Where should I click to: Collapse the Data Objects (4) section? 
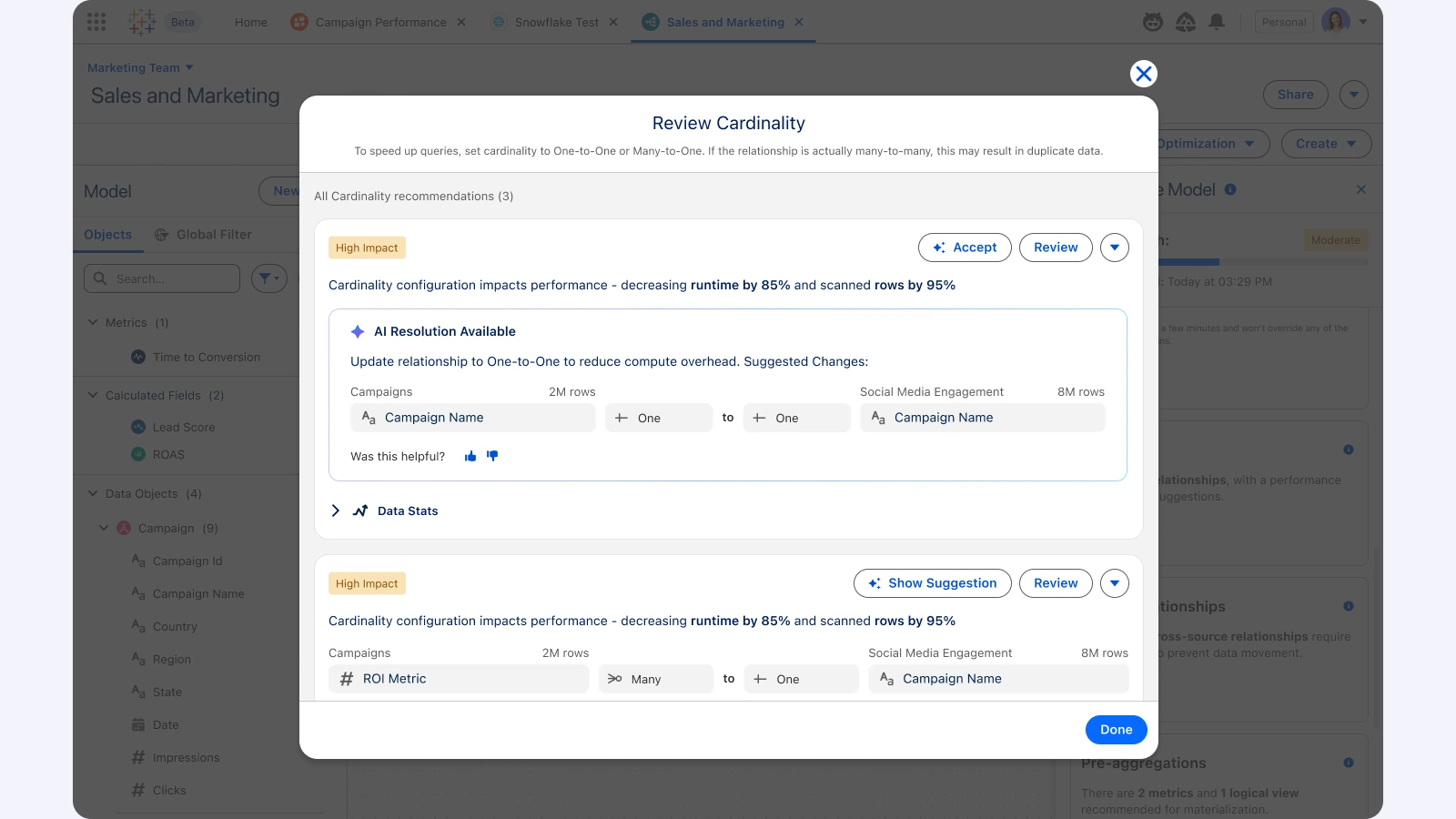point(93,493)
